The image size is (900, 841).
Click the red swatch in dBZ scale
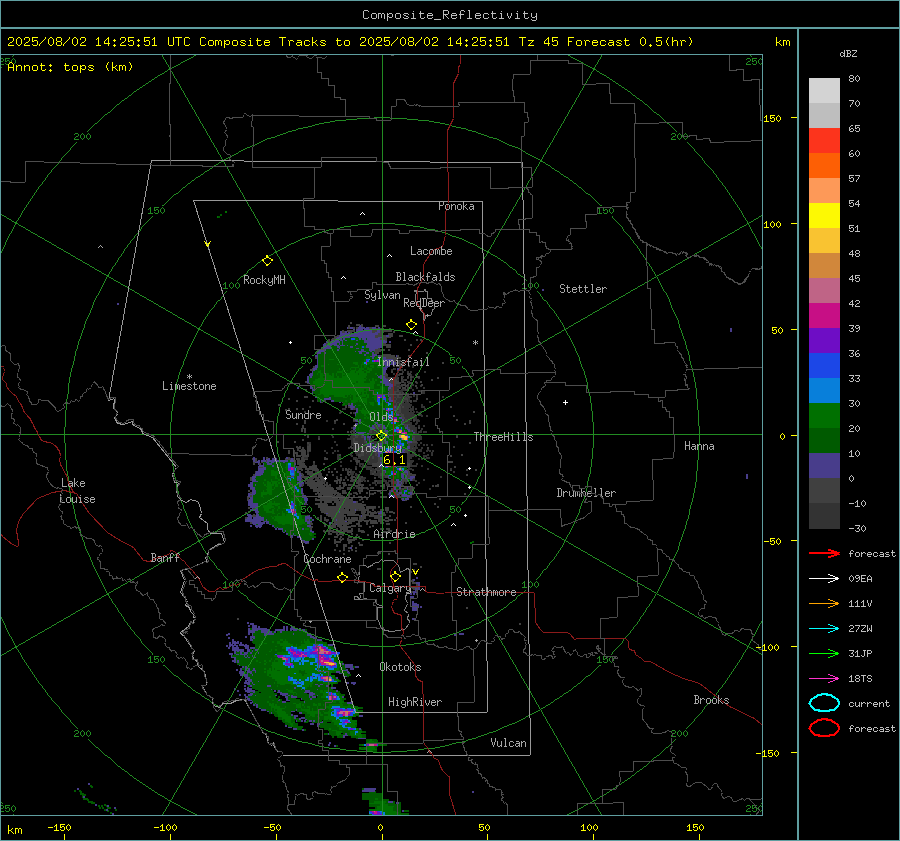pyautogui.click(x=824, y=140)
